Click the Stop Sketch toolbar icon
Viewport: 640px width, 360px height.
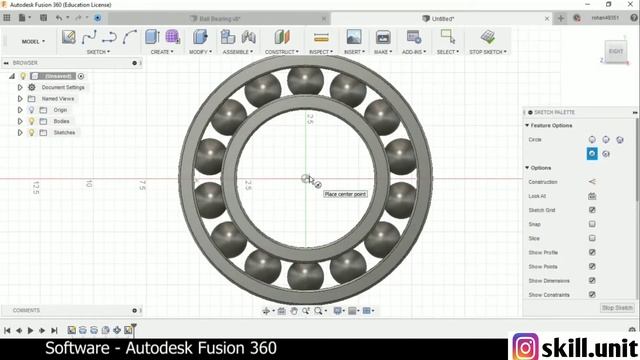click(488, 37)
